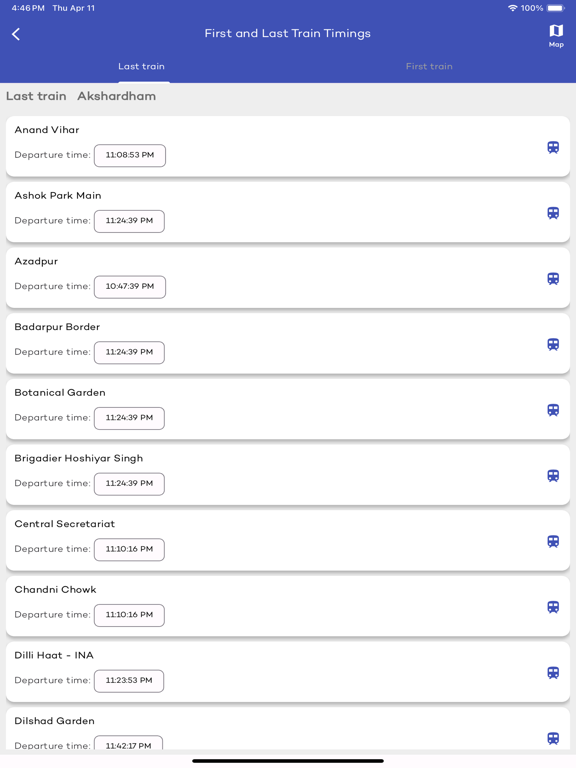The width and height of the screenshot is (576, 768).
Task: Tap the train icon for Botanical Garden
Action: 553,410
